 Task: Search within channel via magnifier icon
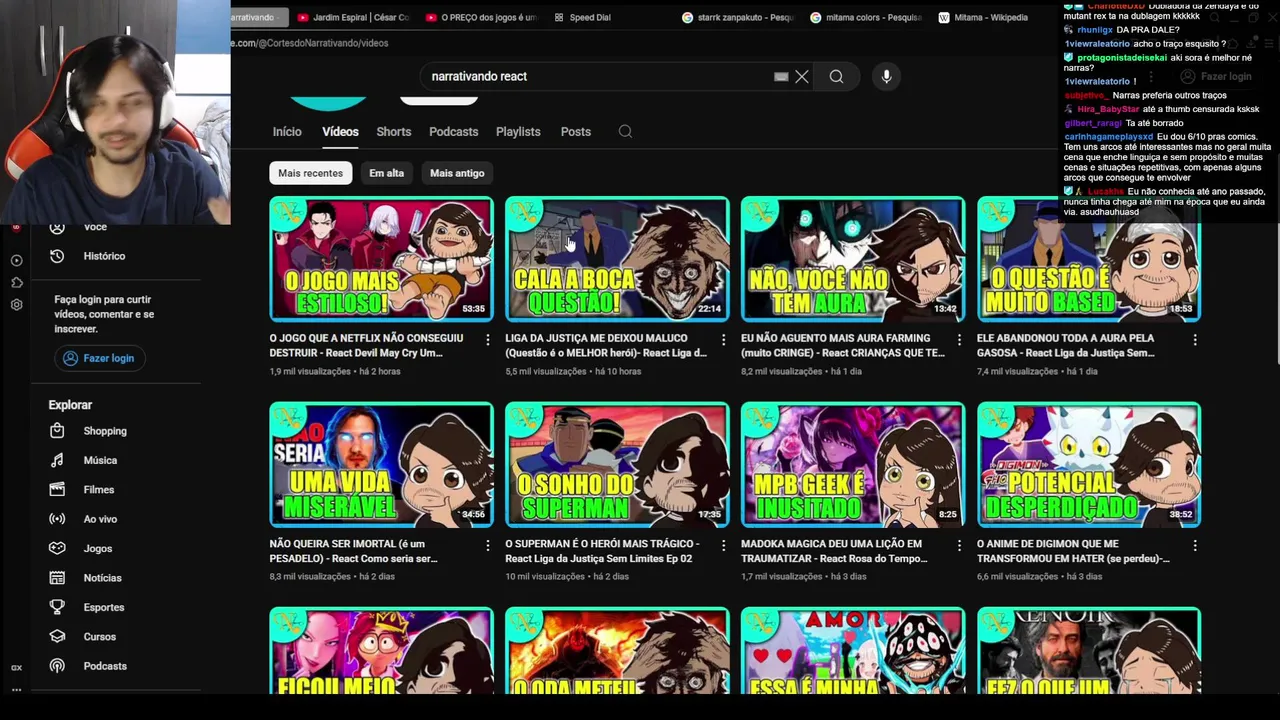625,131
